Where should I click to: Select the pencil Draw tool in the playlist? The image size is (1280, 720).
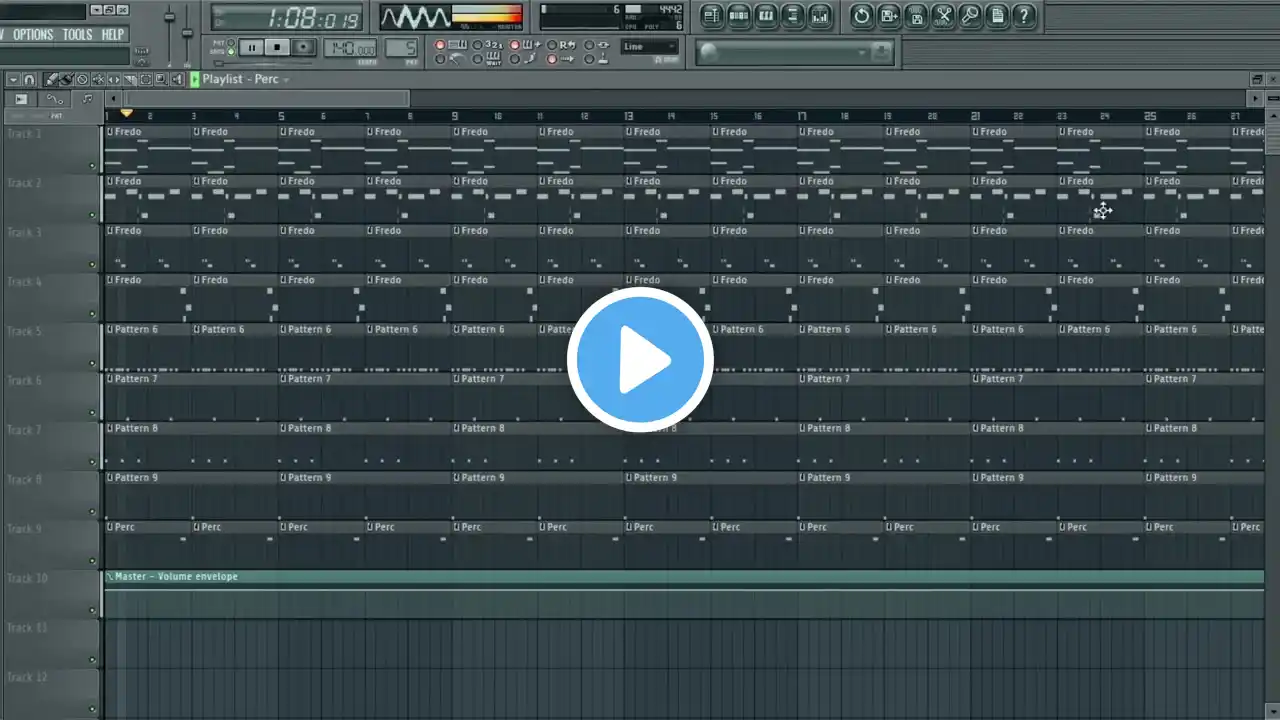click(51, 79)
